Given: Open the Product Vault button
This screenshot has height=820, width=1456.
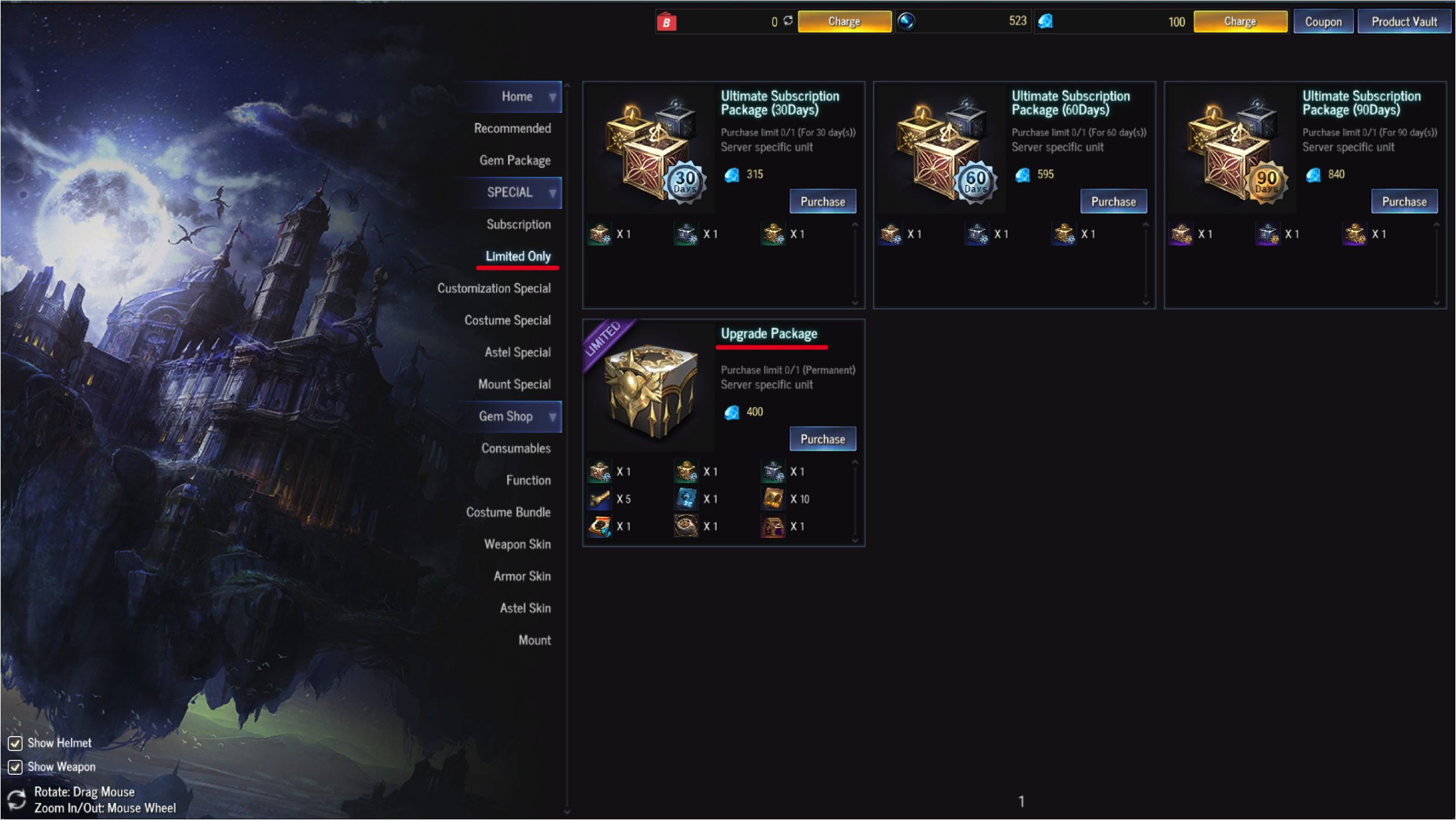Looking at the screenshot, I should point(1404,21).
